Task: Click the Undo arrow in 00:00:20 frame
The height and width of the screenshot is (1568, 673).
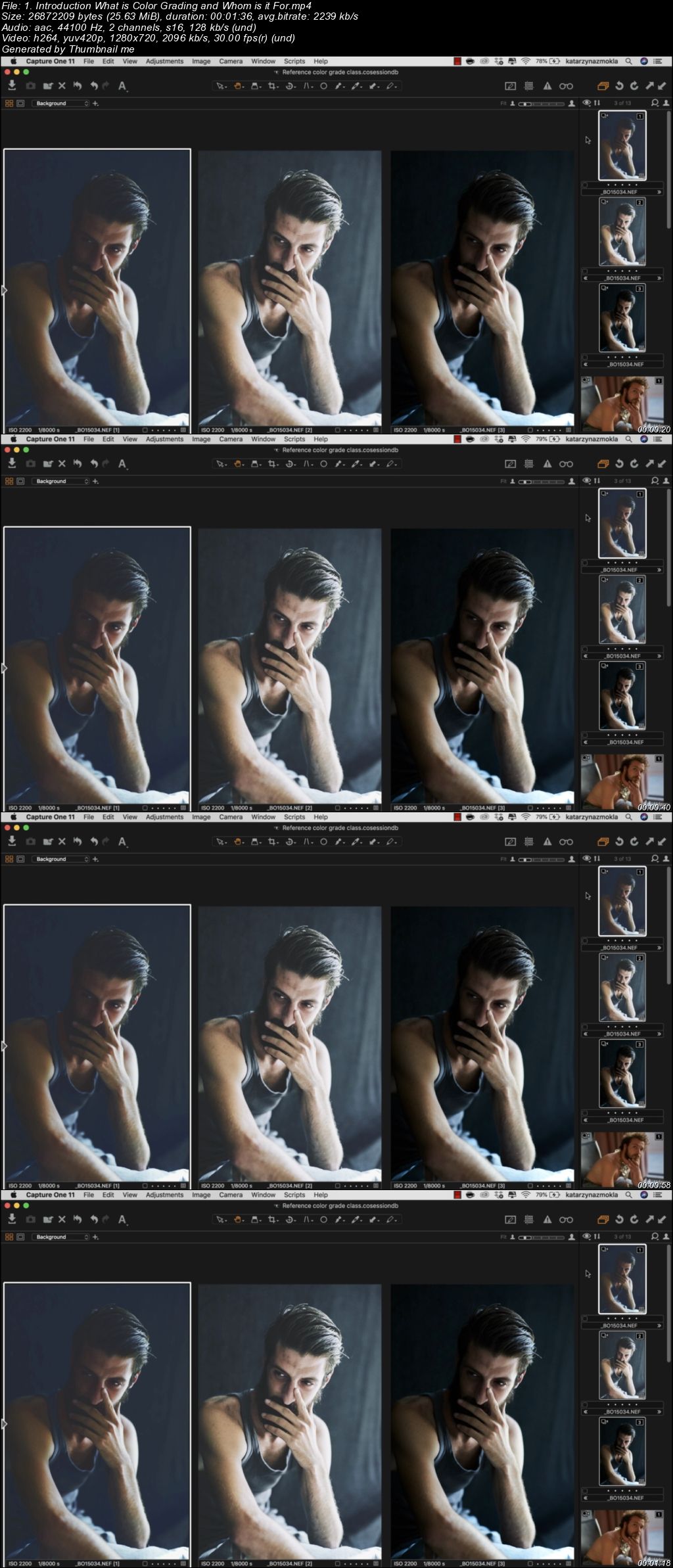Action: pos(93,85)
